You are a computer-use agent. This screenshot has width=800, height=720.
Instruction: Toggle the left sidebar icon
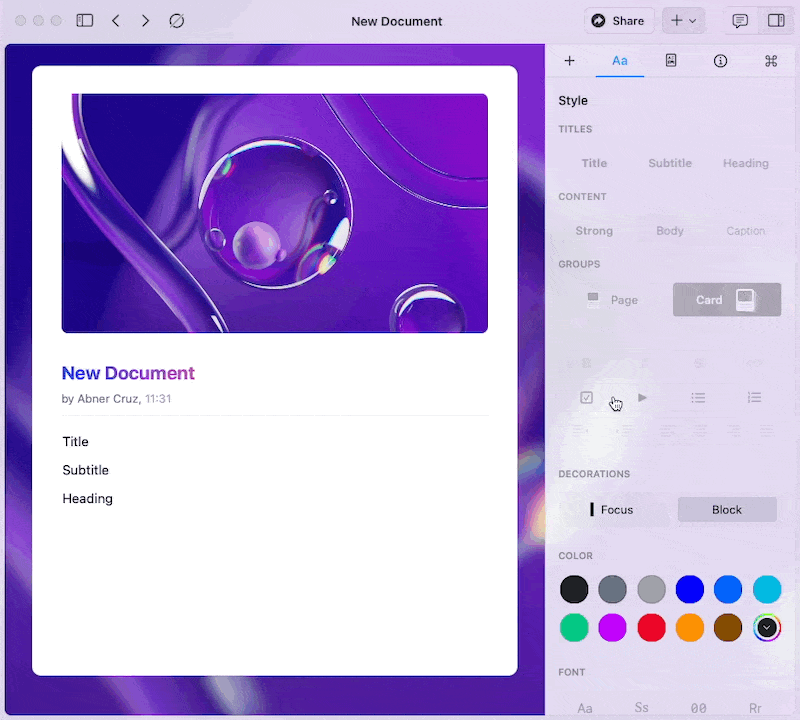point(85,21)
